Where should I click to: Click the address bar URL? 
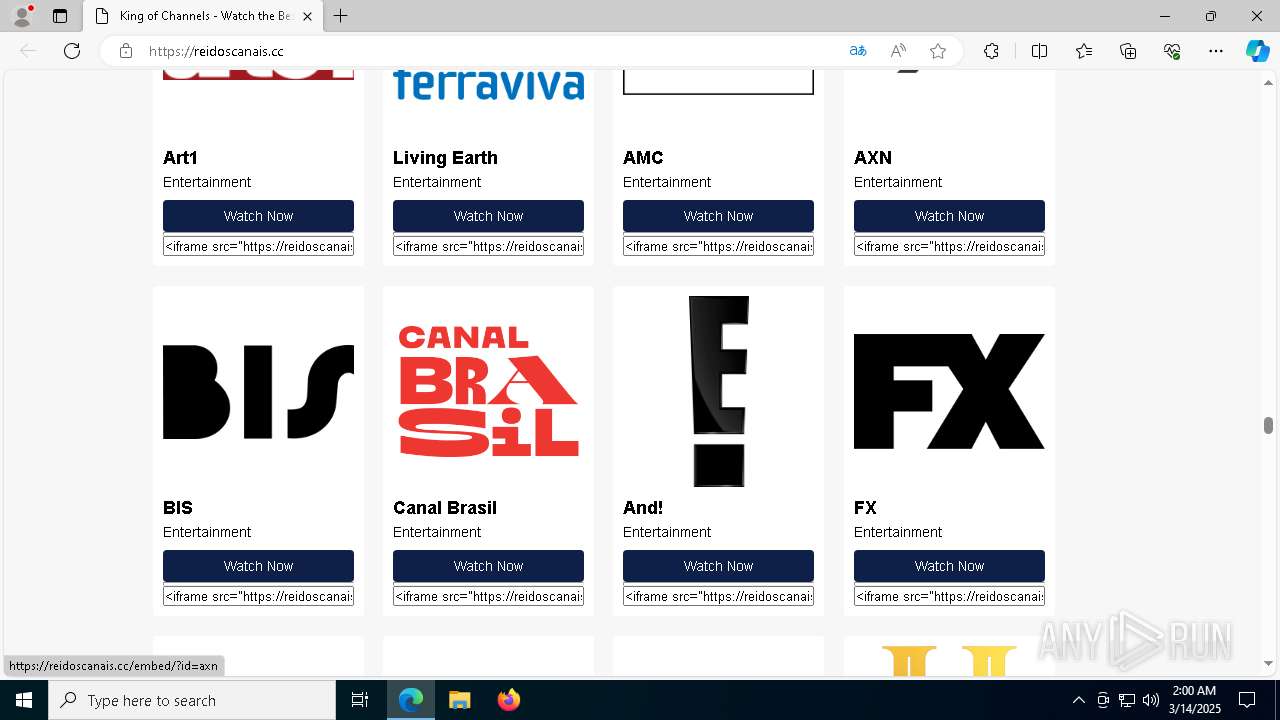[x=216, y=51]
